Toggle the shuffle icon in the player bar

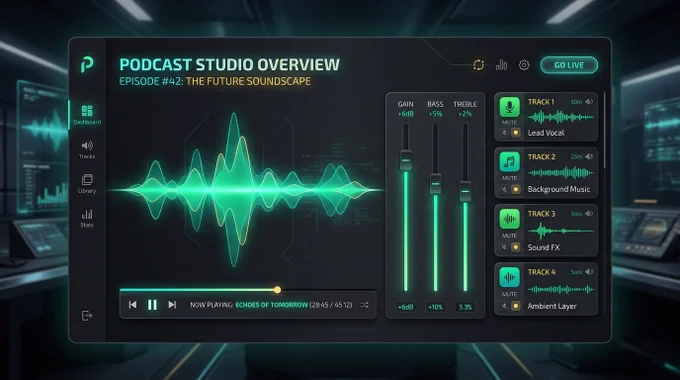[x=364, y=305]
